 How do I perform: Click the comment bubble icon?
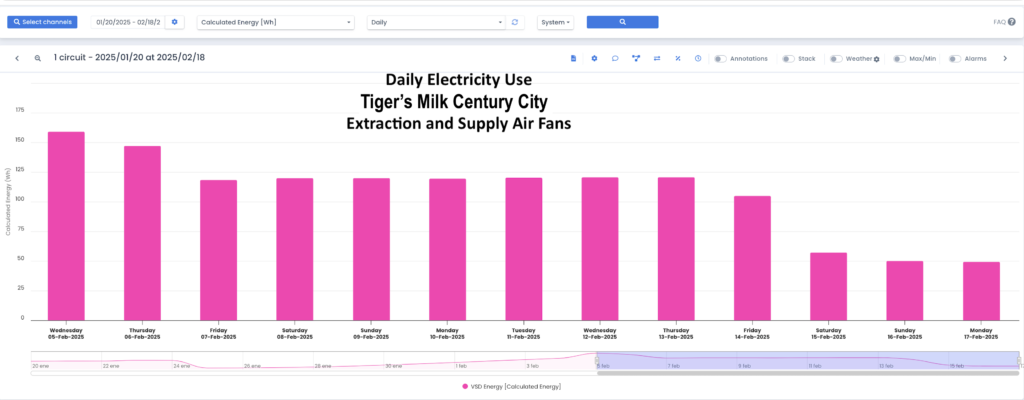click(615, 59)
